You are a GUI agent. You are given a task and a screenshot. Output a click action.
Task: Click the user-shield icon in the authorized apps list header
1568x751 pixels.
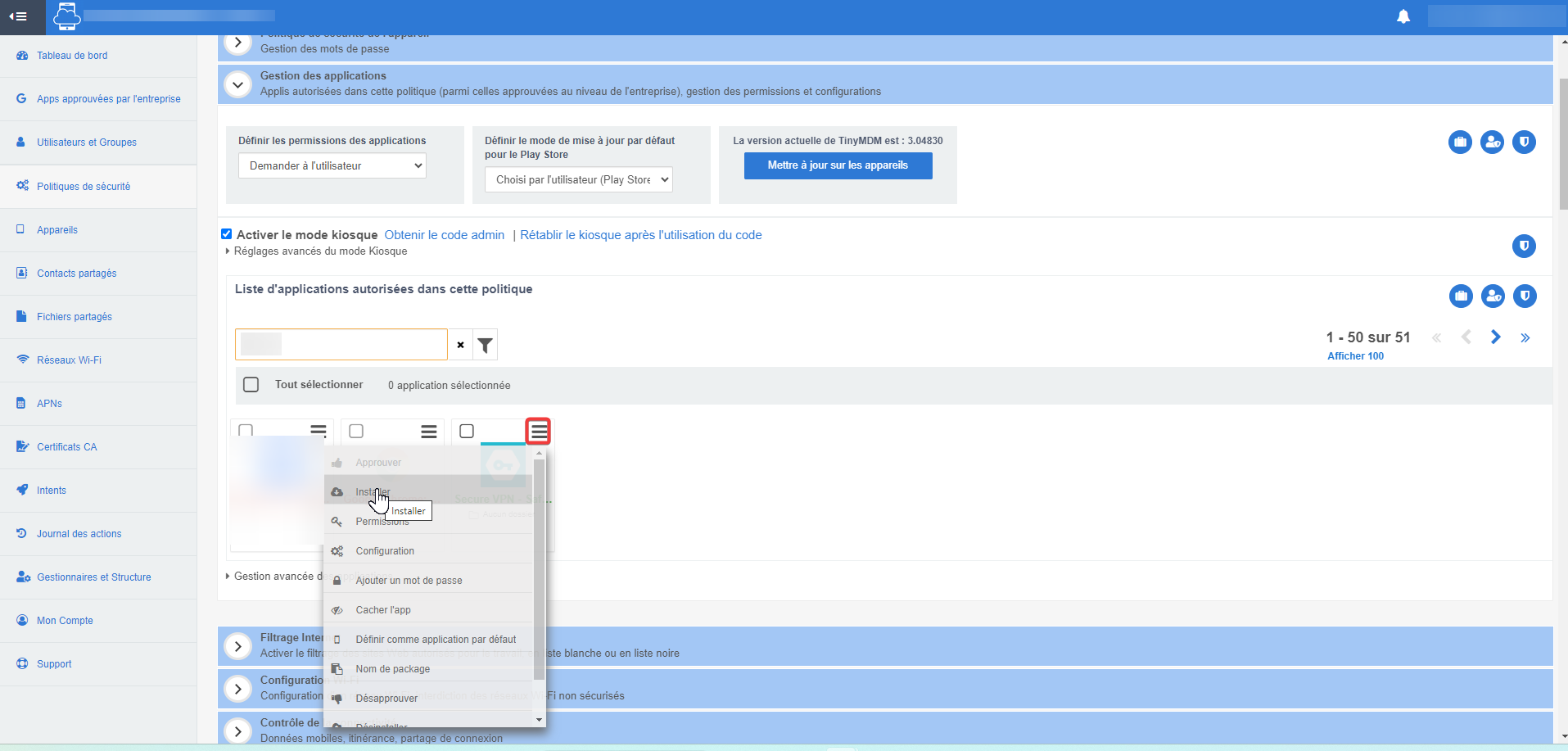pyautogui.click(x=1493, y=296)
